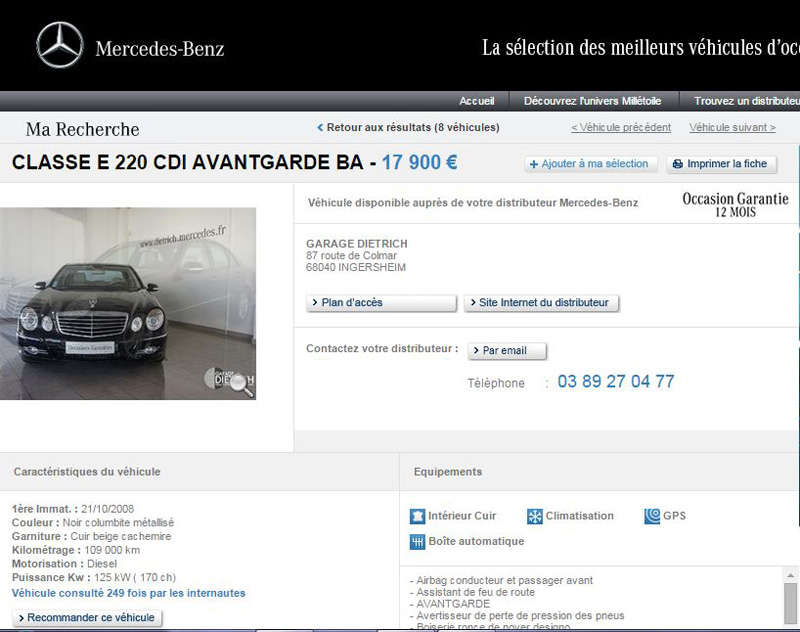Click the Intérieur Cuir equipment icon
The image size is (800, 632).
click(x=417, y=516)
